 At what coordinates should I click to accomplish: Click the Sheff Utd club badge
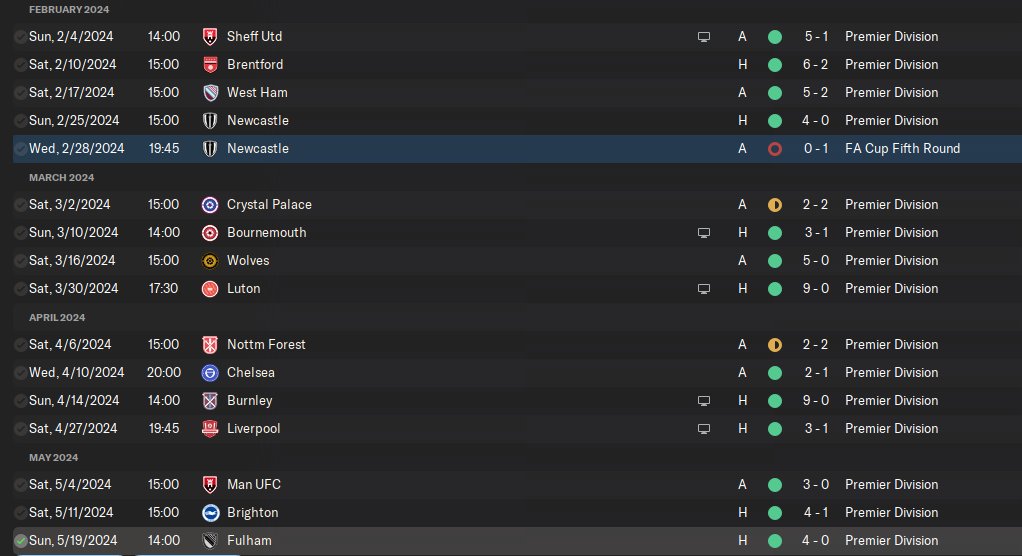tap(210, 37)
